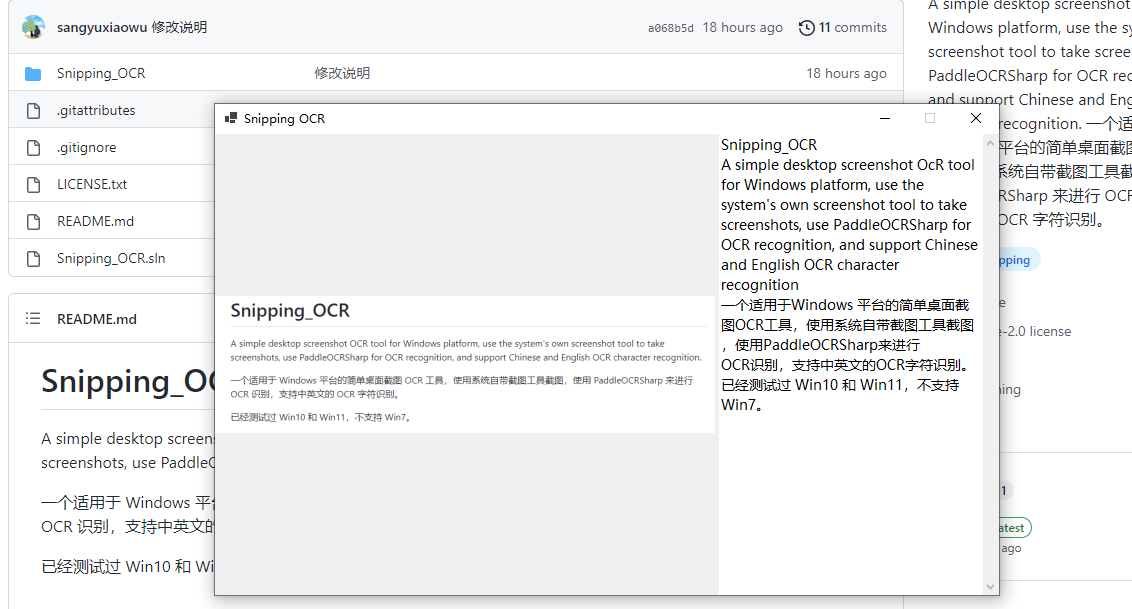The image size is (1132, 609).
Task: Open the LICENSE.txt file
Action: [92, 185]
